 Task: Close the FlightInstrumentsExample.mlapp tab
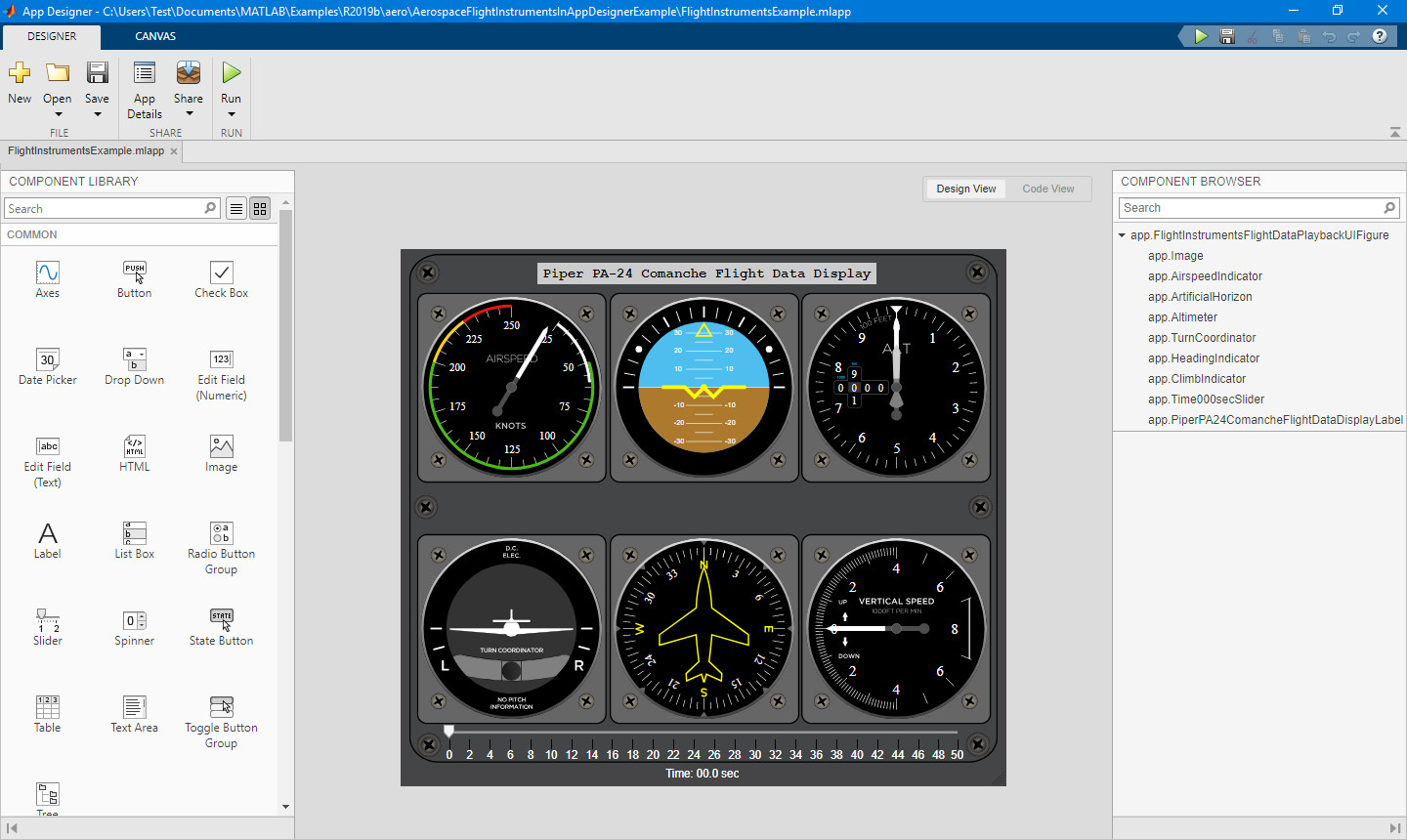174,151
